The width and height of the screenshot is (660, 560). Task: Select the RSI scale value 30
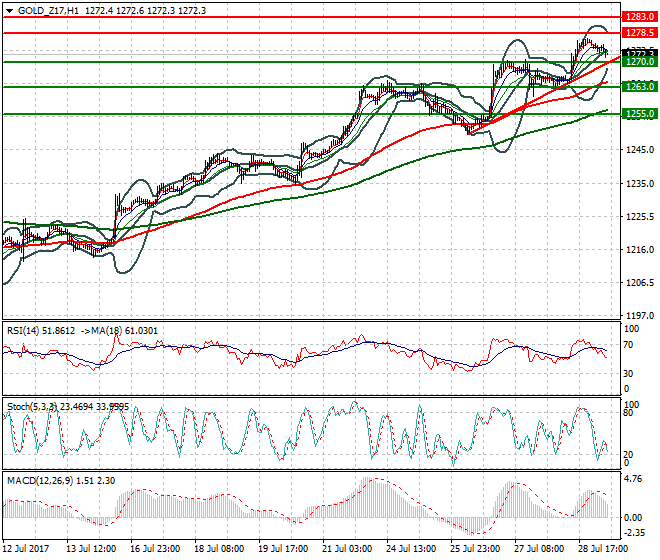628,373
